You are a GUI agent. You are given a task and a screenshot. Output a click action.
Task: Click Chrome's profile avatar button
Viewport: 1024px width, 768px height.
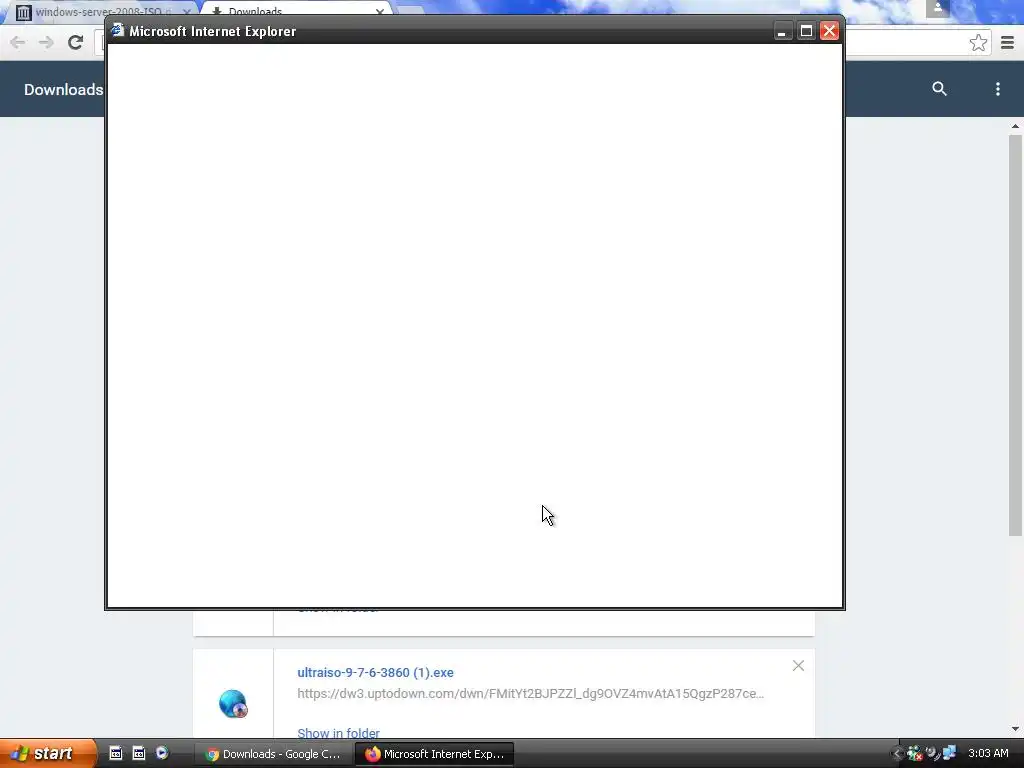pos(938,8)
